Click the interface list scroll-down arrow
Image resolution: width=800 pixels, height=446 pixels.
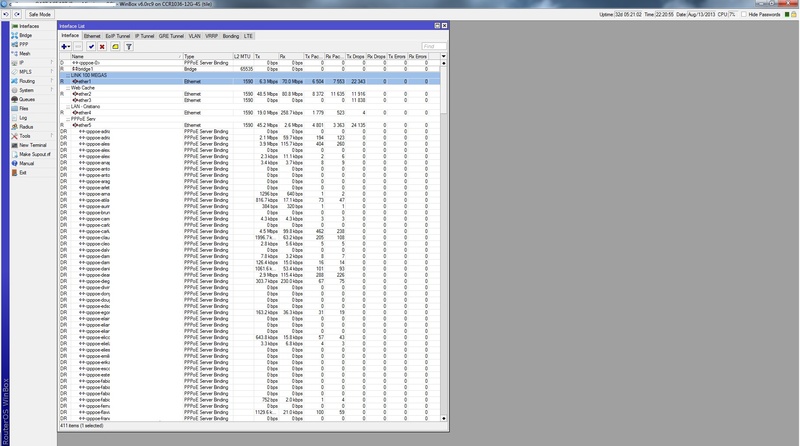tap(443, 418)
